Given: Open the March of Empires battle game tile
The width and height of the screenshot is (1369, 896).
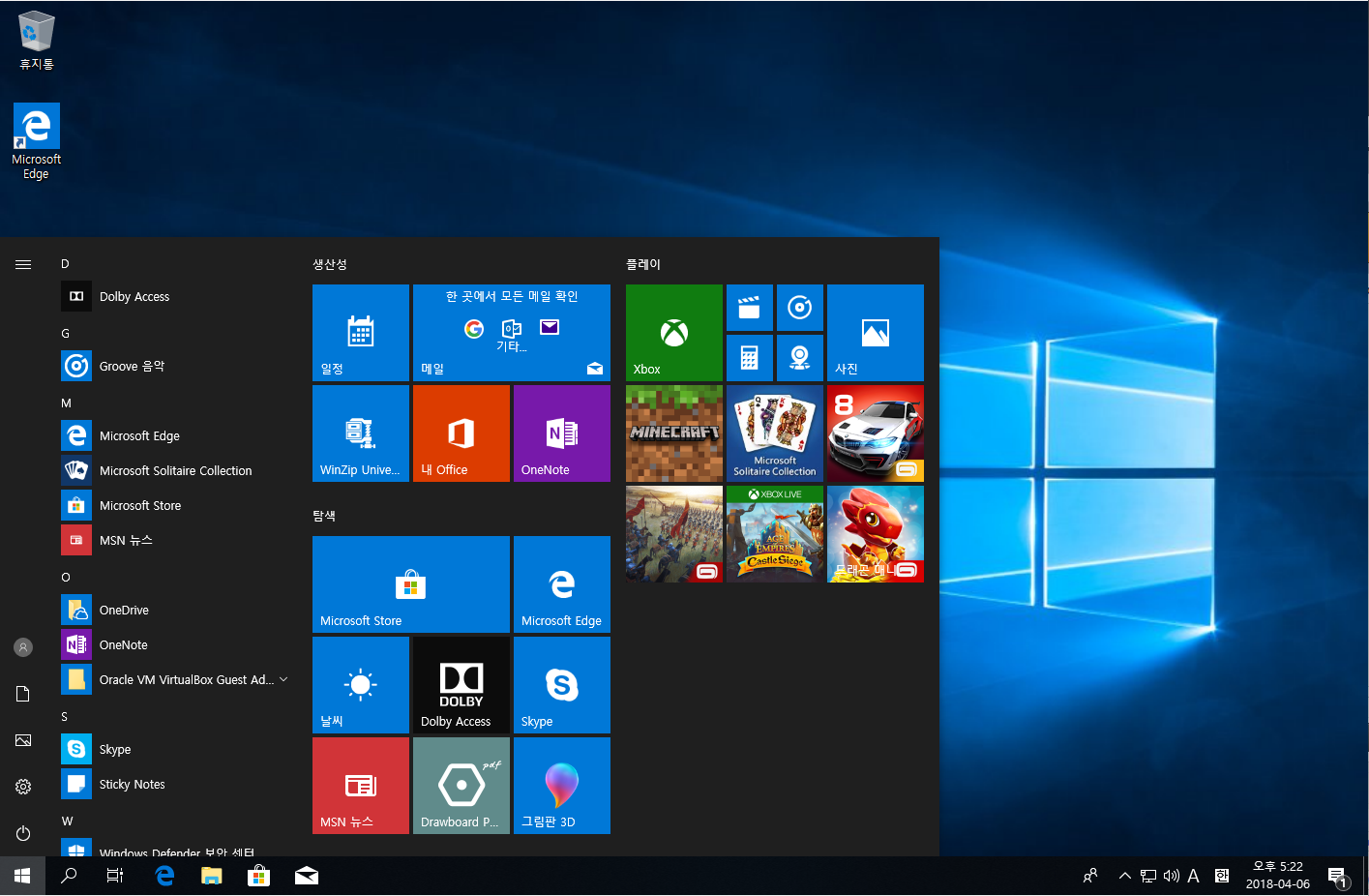Looking at the screenshot, I should click(x=674, y=534).
